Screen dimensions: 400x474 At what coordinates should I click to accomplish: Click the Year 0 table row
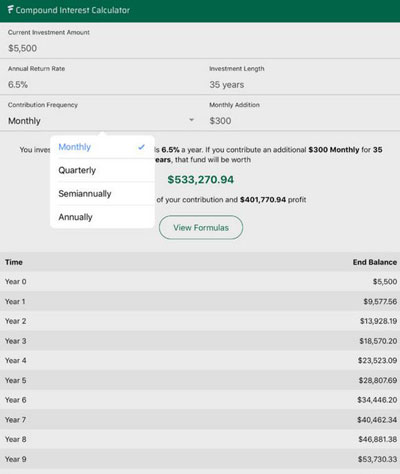click(200, 282)
